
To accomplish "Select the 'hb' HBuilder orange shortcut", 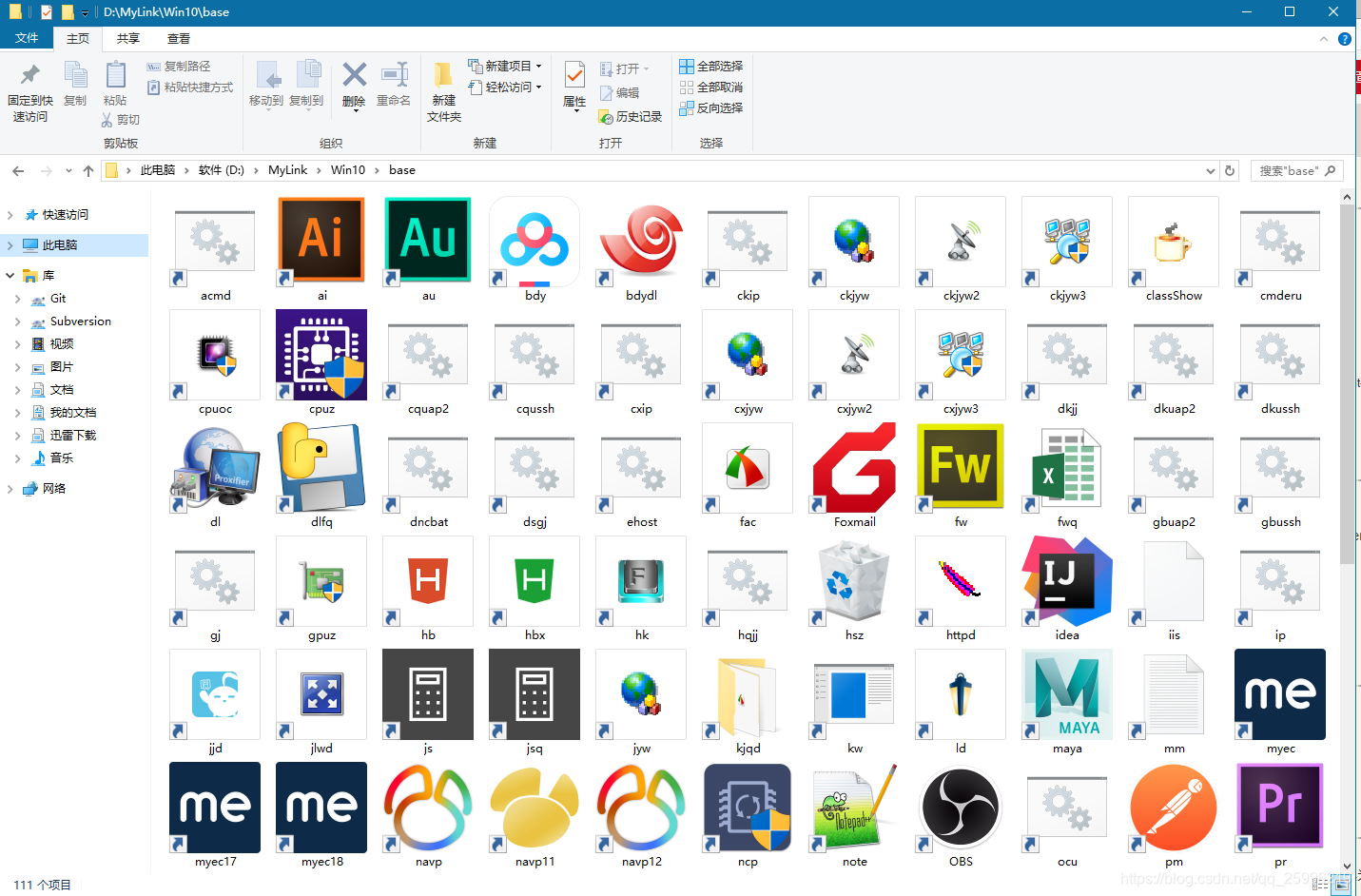I will click(x=428, y=581).
